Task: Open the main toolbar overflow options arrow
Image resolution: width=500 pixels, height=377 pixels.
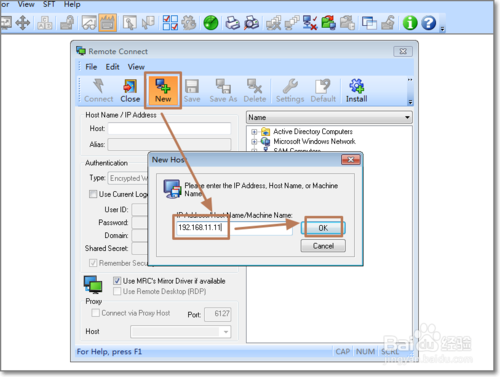Action: click(x=442, y=29)
